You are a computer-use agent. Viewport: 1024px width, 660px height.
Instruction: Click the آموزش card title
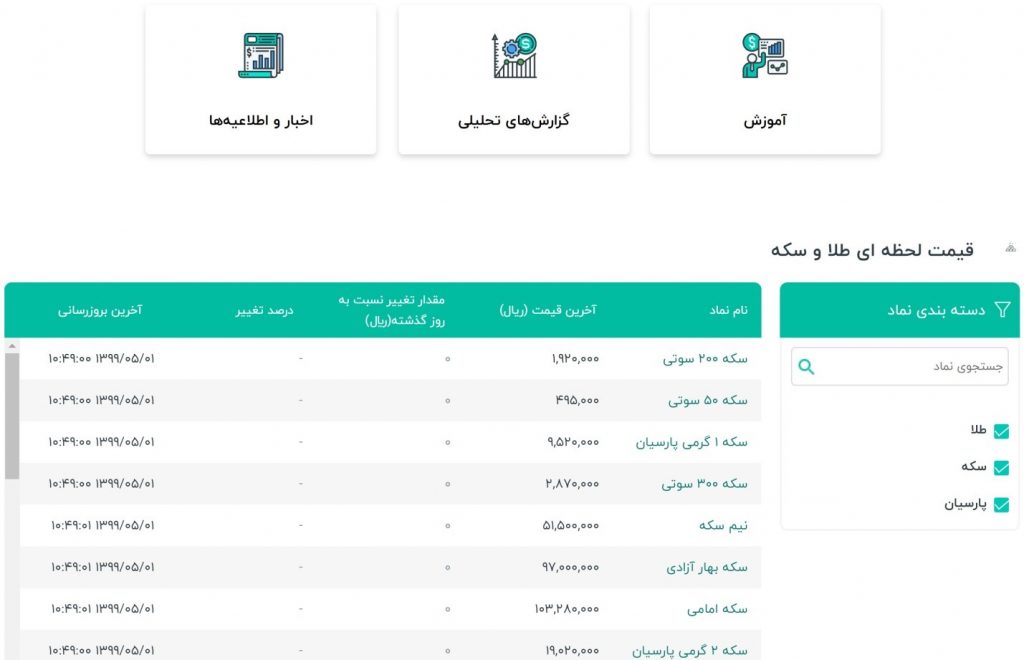tap(765, 121)
